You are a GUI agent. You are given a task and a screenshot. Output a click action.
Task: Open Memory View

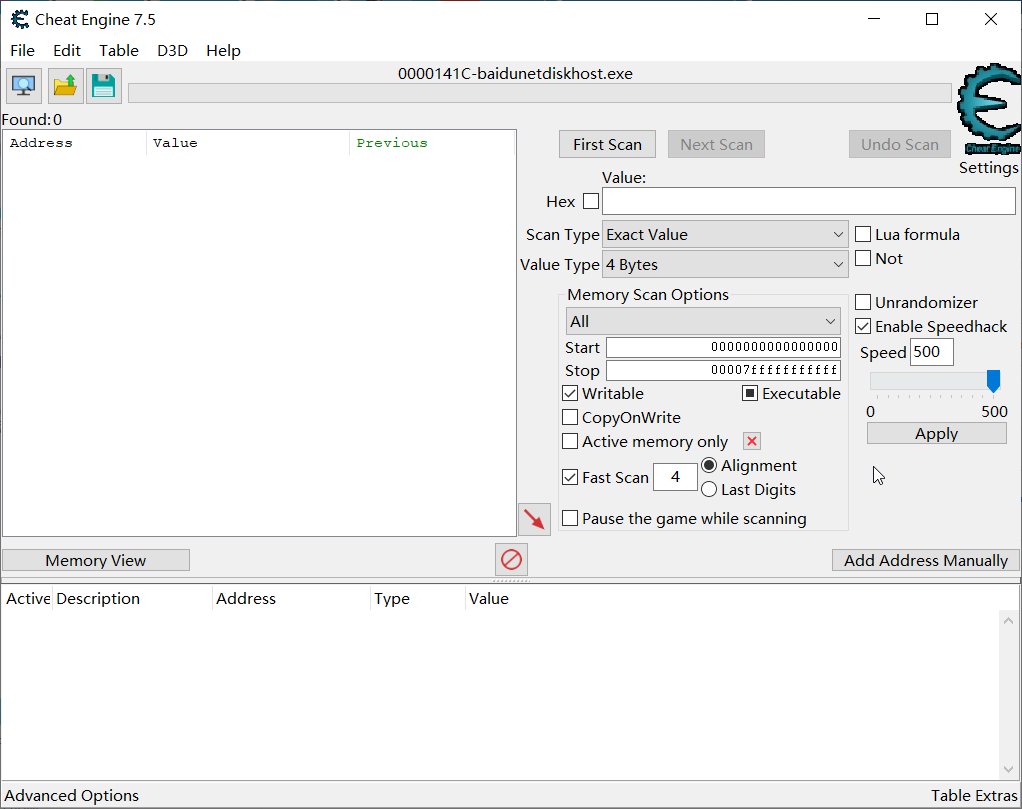click(x=96, y=561)
